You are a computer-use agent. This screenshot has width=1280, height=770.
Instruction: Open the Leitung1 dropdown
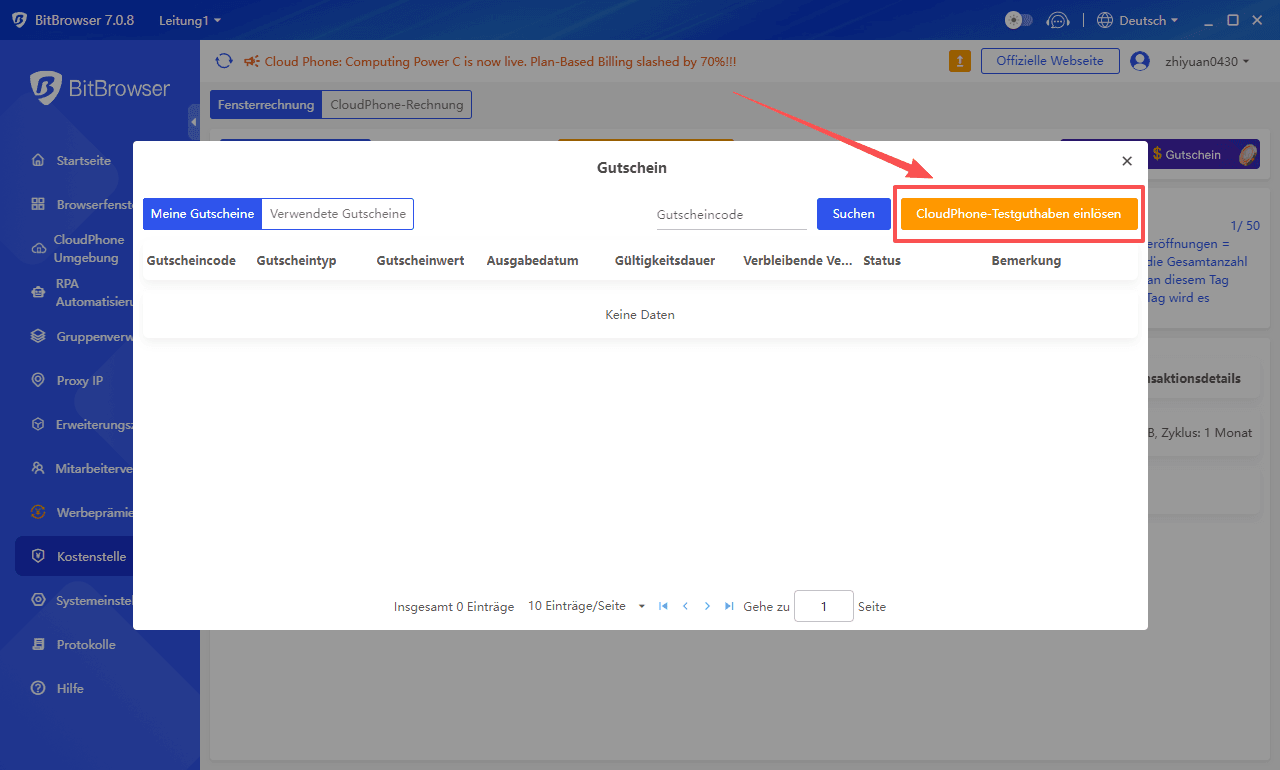pyautogui.click(x=189, y=19)
